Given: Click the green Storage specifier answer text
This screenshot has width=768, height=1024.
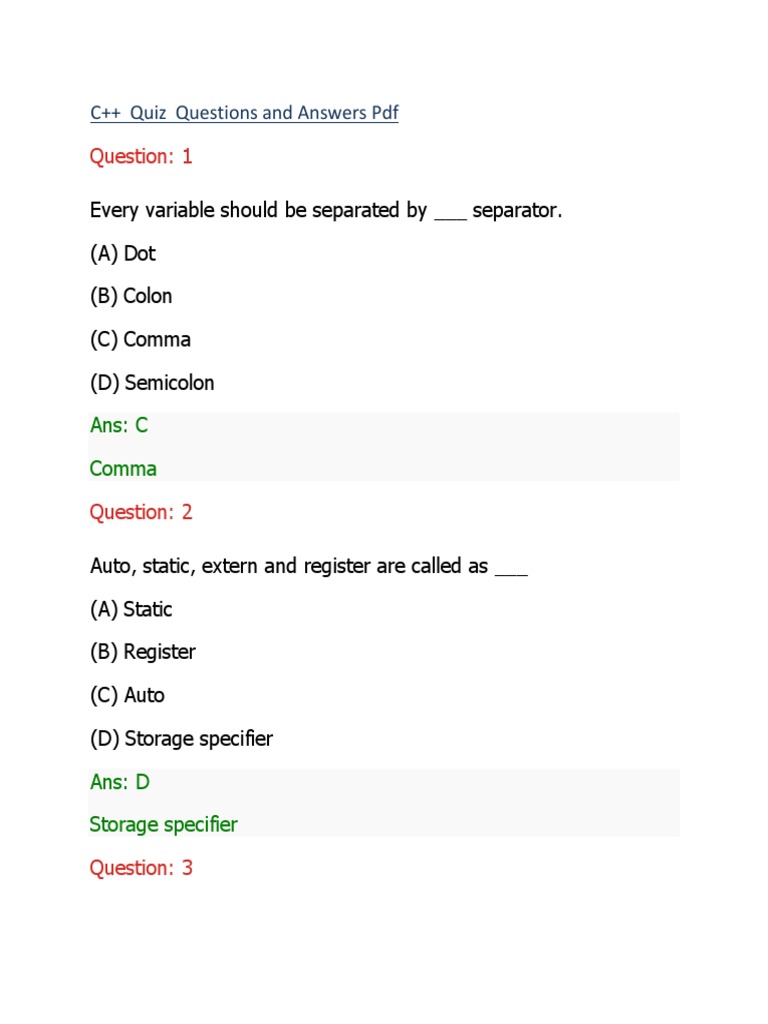Looking at the screenshot, I should point(164,825).
